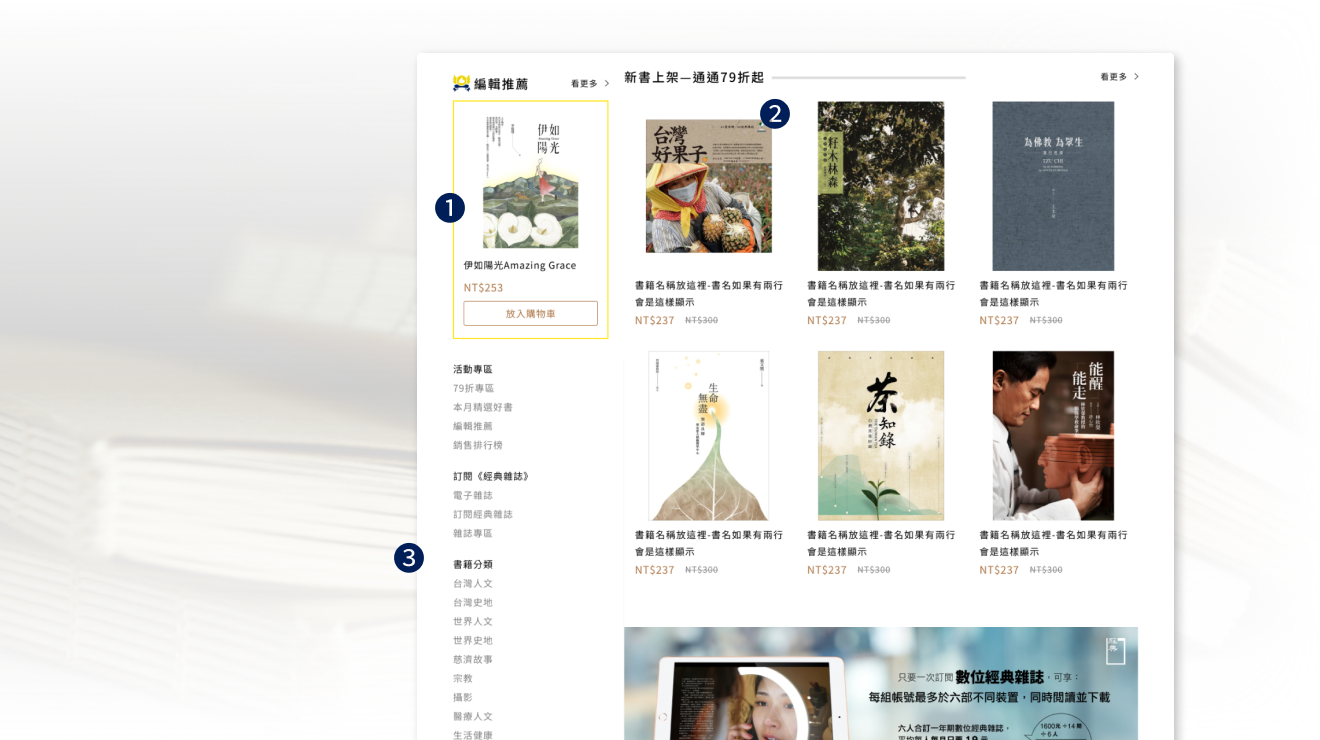Open 台灣好果子 book cover

click(708, 186)
